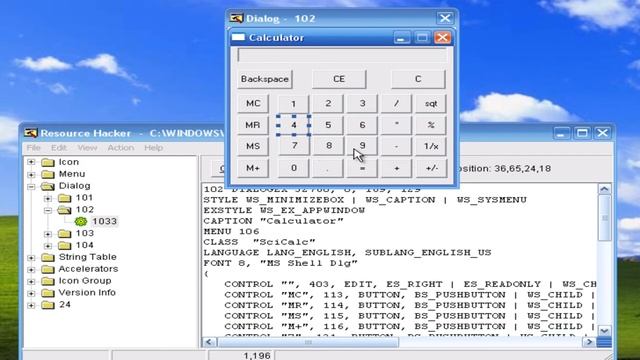640x360 pixels.
Task: Open the View menu in Resource Hacker
Action: point(87,148)
